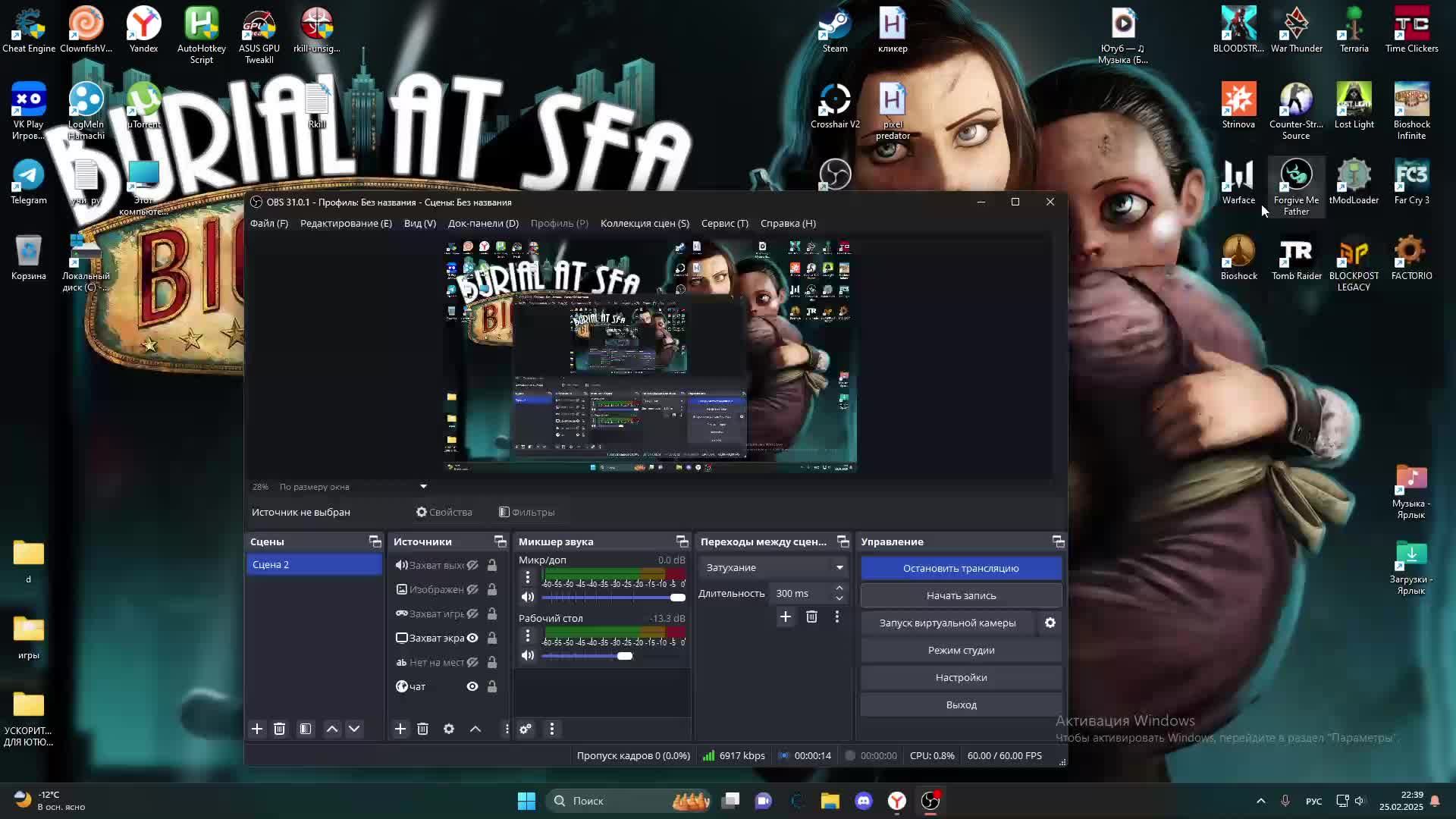
Task: Undock the Управление panel
Action: (x=1058, y=541)
